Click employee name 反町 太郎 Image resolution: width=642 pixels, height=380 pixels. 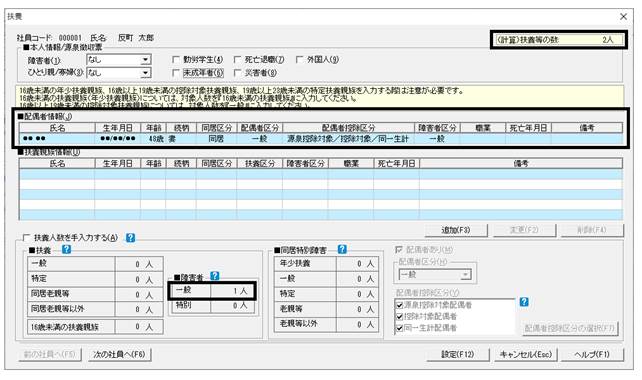coord(136,38)
